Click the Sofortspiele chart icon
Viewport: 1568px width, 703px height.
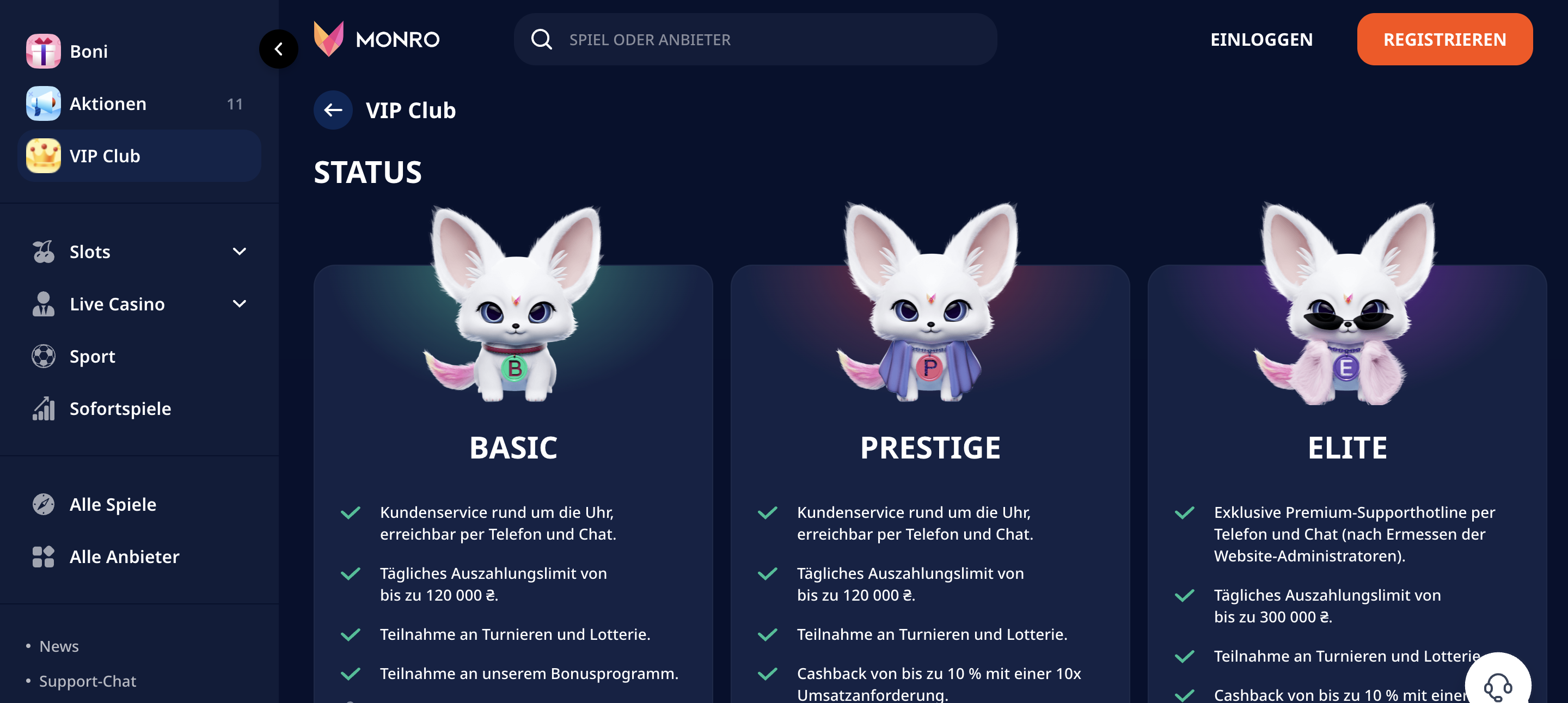[43, 408]
